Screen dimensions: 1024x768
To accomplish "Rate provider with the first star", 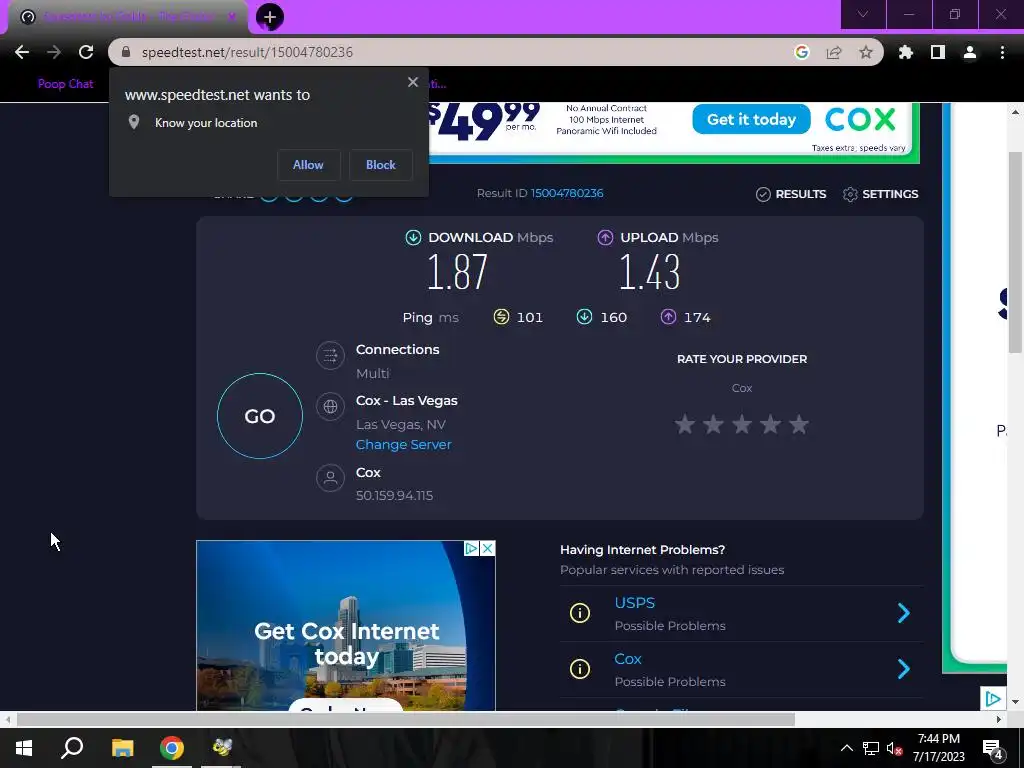I will [x=685, y=424].
